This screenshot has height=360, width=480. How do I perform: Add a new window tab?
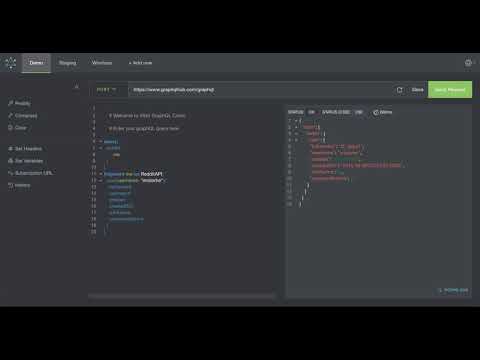click(x=140, y=63)
